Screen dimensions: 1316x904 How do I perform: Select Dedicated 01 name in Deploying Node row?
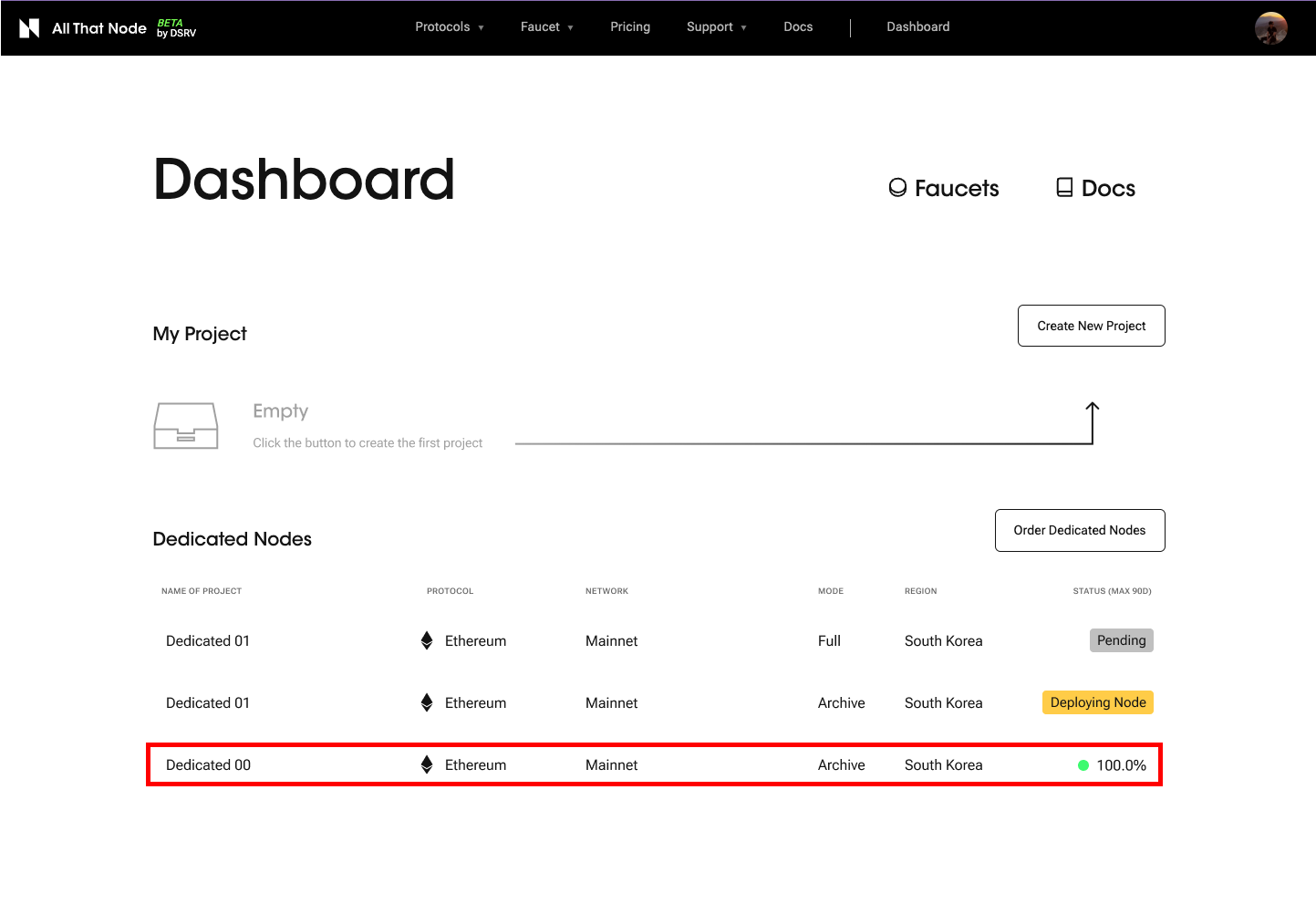pos(208,703)
